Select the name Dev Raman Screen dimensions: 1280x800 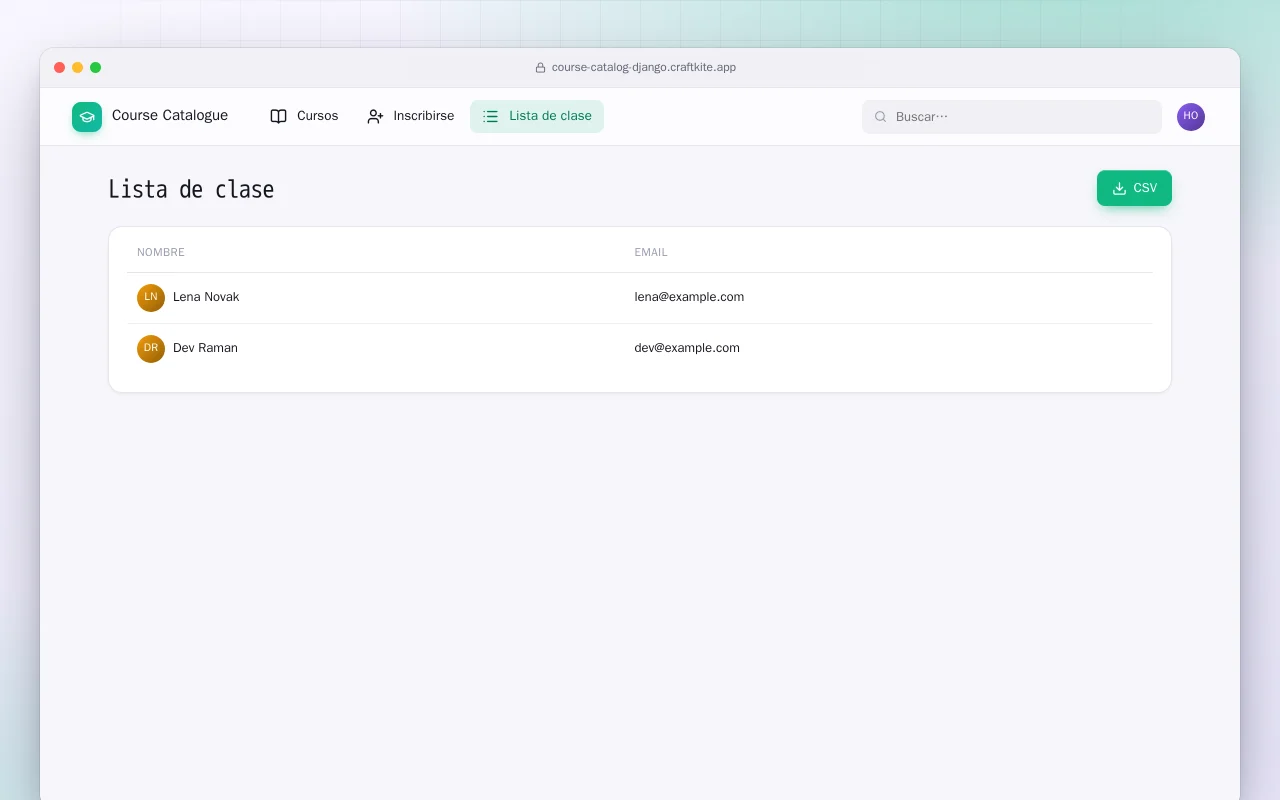tap(205, 348)
